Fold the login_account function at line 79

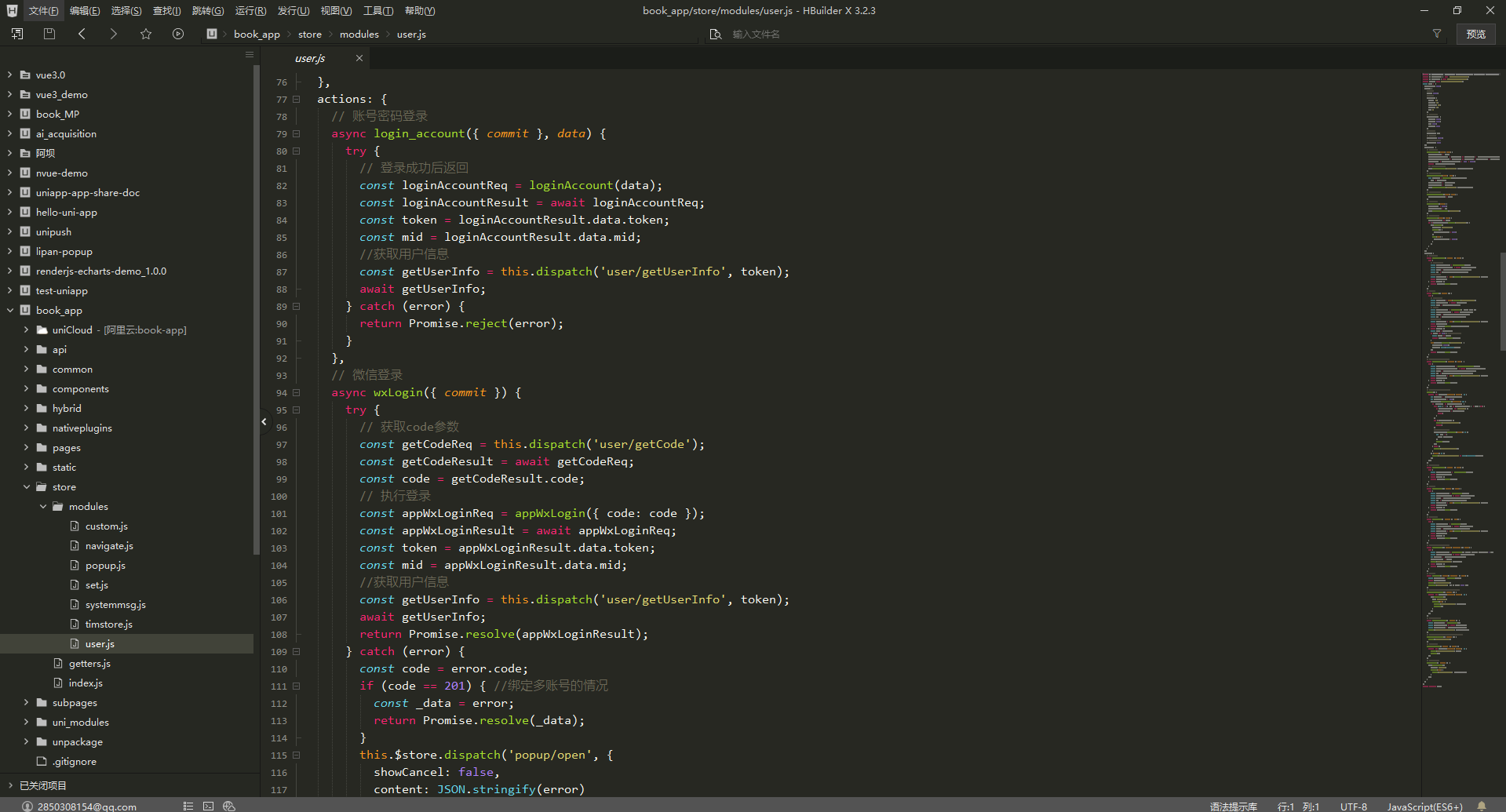tap(297, 134)
